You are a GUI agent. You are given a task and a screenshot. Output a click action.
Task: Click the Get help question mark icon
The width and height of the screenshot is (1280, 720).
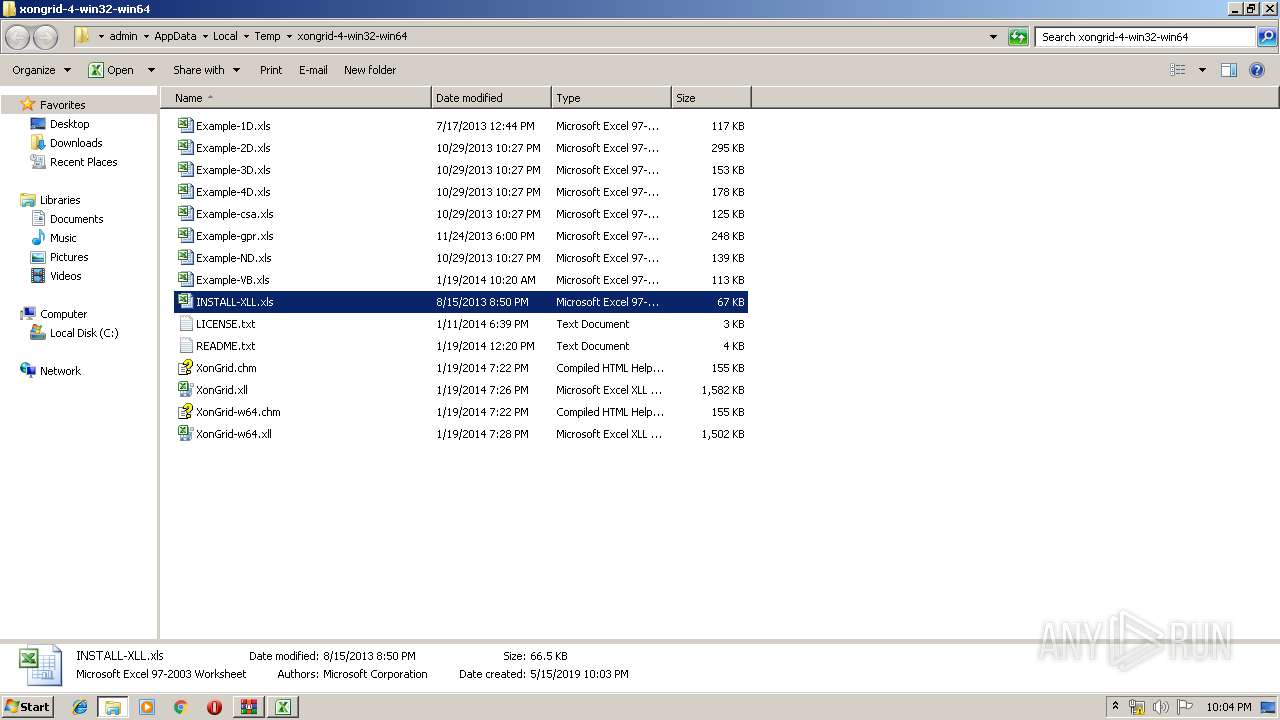(1258, 70)
